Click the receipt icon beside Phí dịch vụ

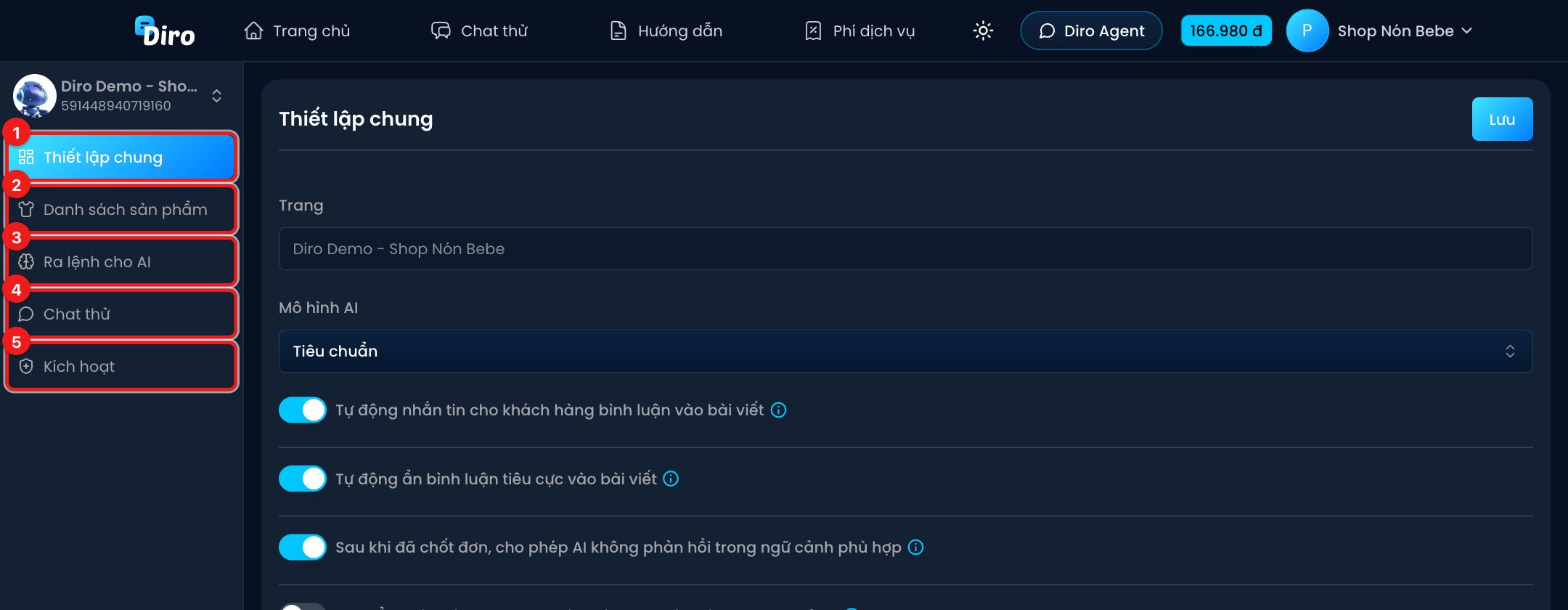click(x=813, y=30)
